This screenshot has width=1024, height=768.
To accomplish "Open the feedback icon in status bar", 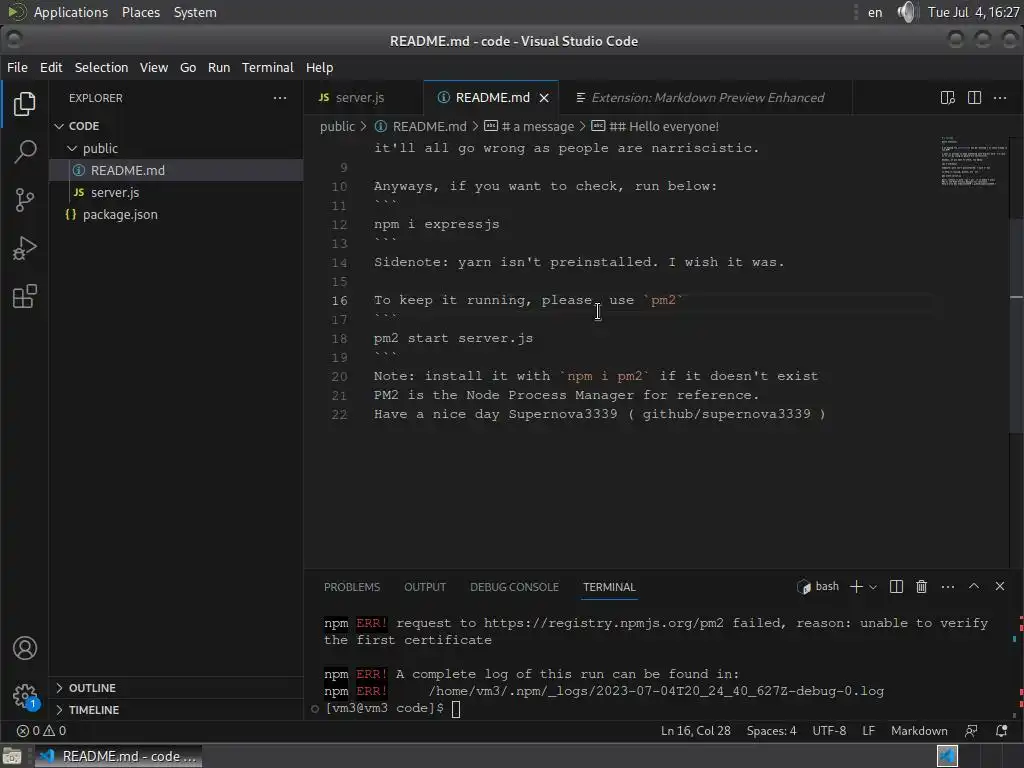I will 972,731.
